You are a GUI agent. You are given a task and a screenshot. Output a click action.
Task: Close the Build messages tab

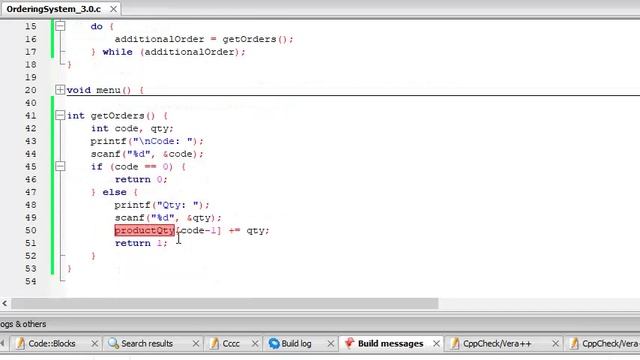click(436, 344)
